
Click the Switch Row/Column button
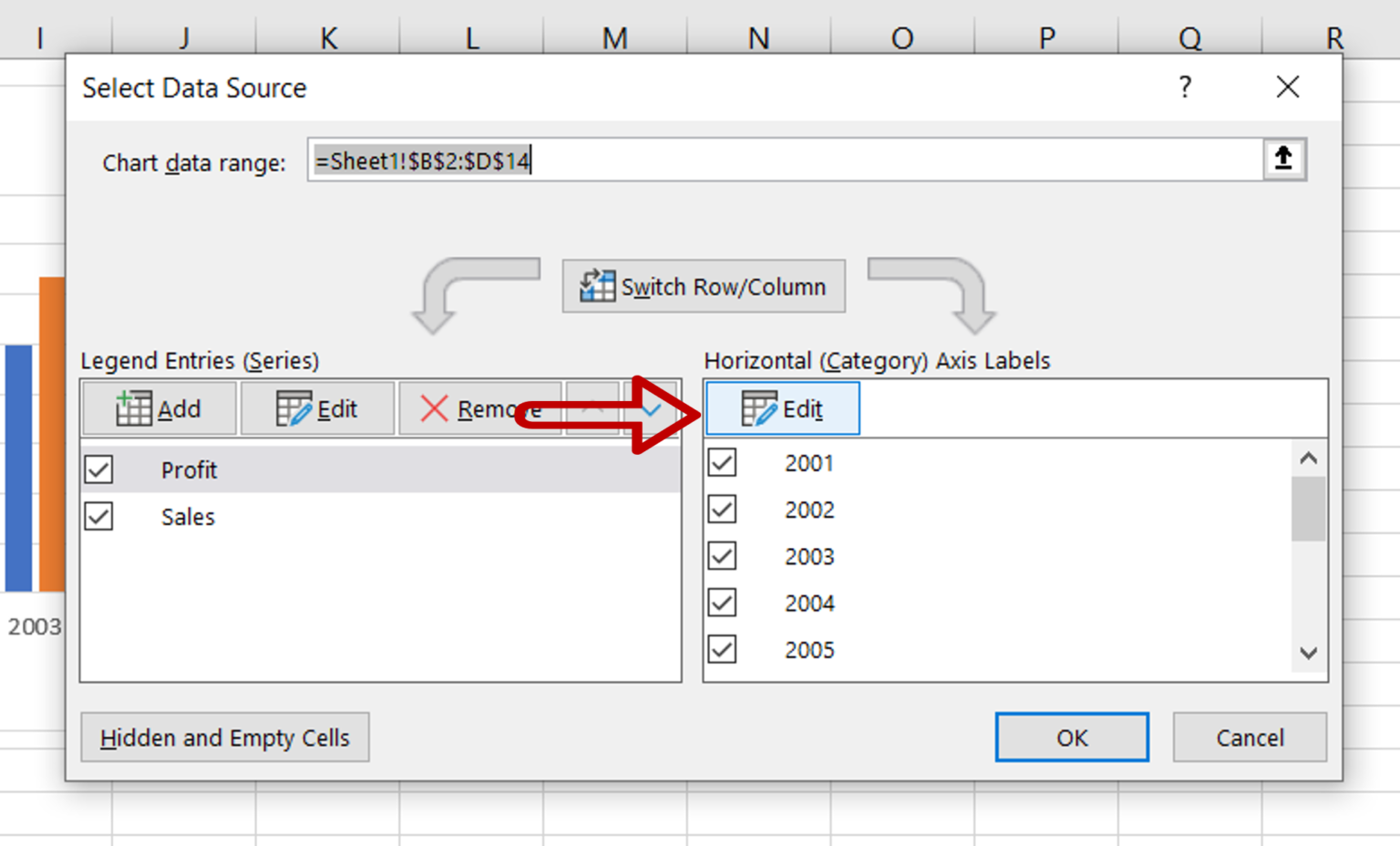click(703, 285)
